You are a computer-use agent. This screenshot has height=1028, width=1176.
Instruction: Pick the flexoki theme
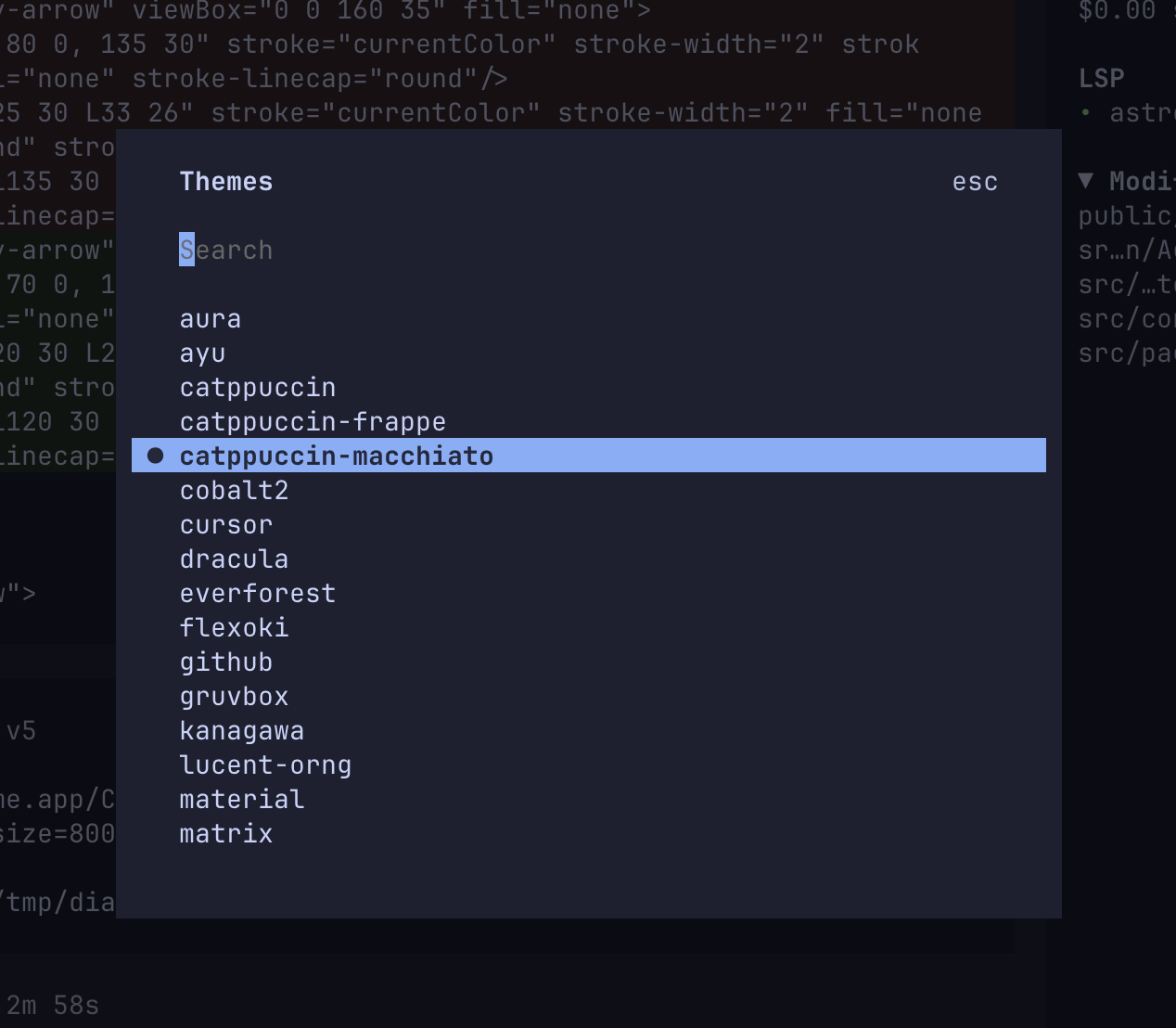point(235,628)
